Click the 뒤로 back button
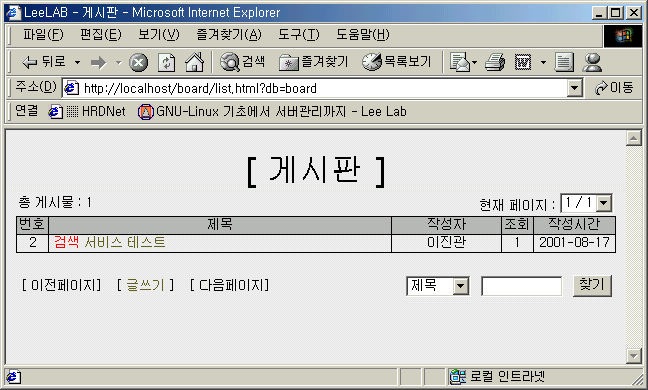The image size is (648, 390). point(44,62)
